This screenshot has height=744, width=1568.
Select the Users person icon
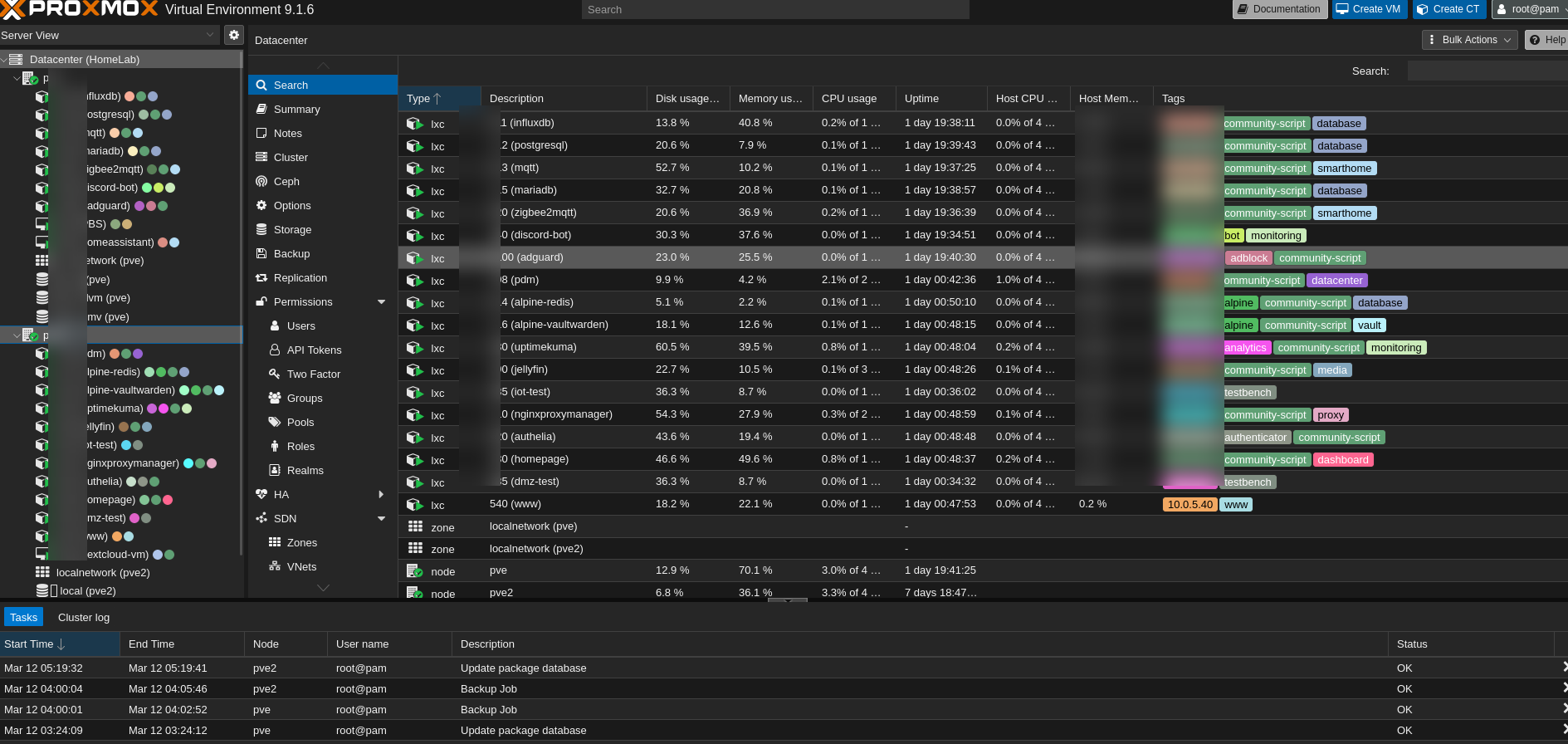tap(275, 325)
